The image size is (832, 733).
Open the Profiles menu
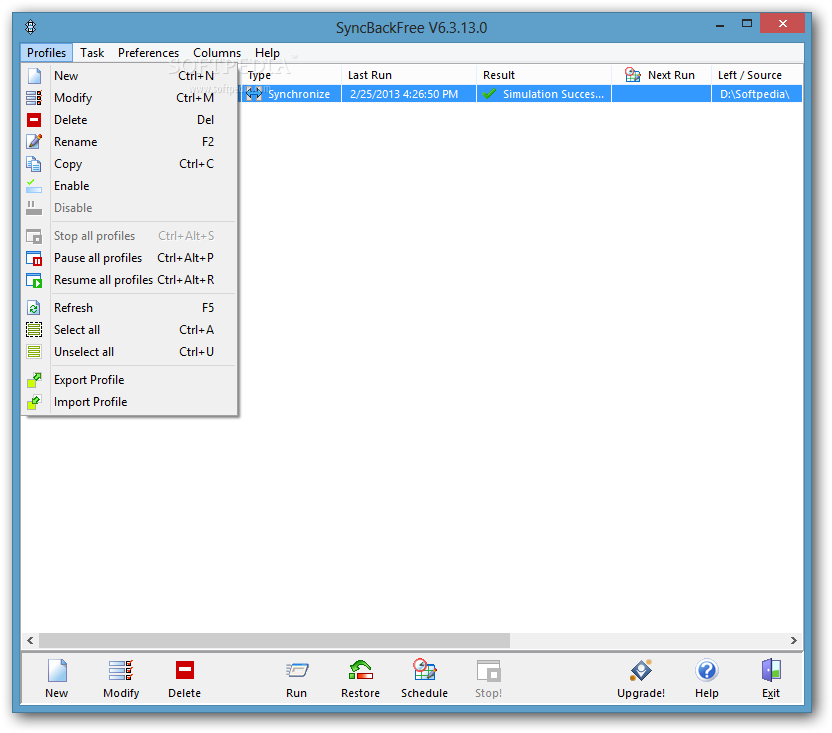click(x=47, y=53)
